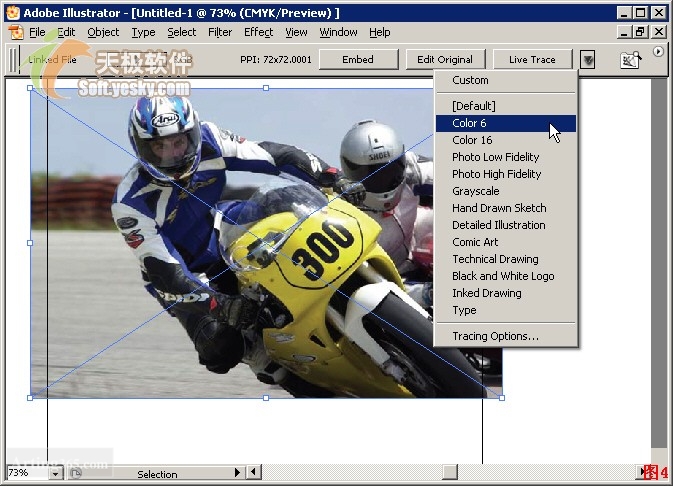Click the Go to Bridge icon
This screenshot has height=486, width=673.
point(631,60)
